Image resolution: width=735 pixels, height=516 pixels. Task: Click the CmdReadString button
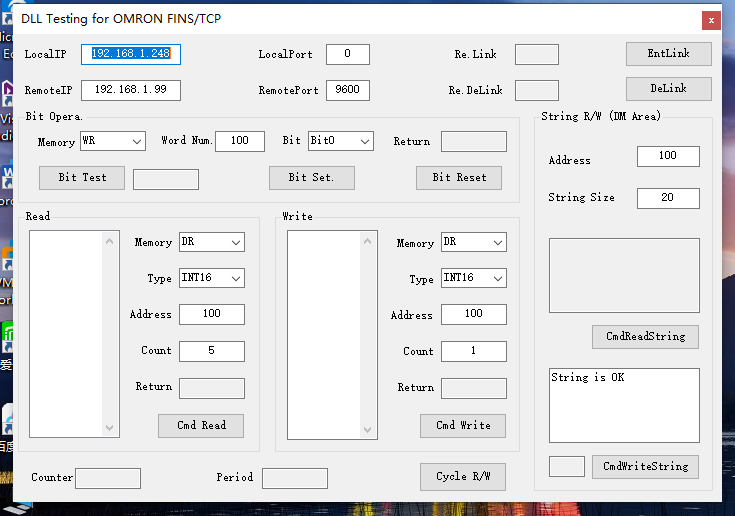click(x=645, y=337)
